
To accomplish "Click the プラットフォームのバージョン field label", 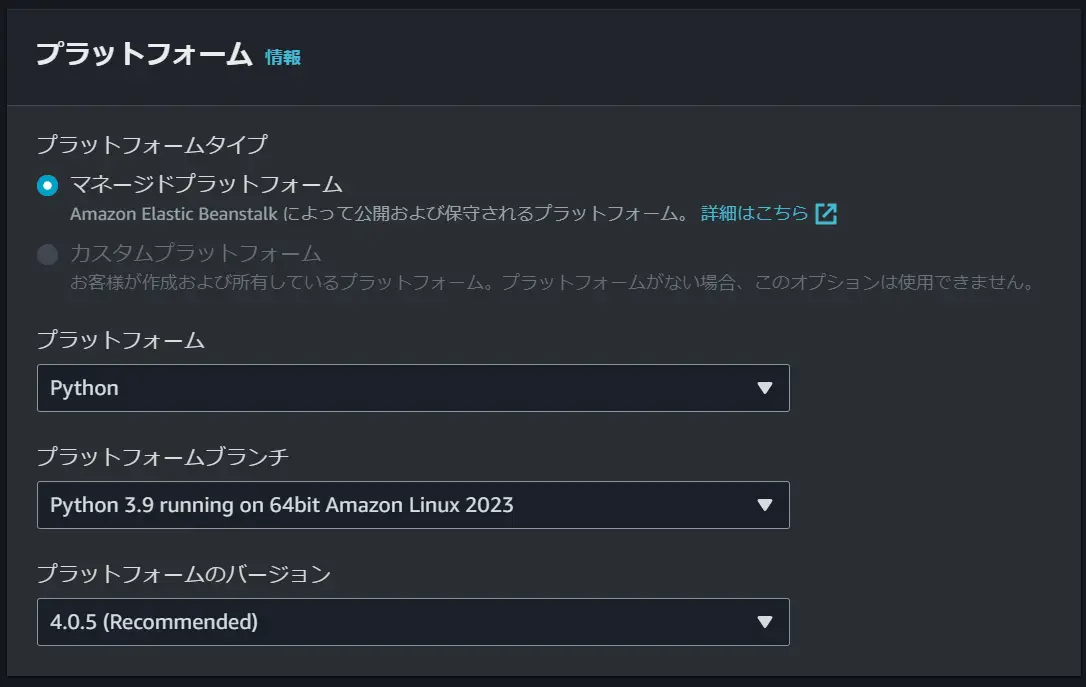I will pyautogui.click(x=184, y=574).
